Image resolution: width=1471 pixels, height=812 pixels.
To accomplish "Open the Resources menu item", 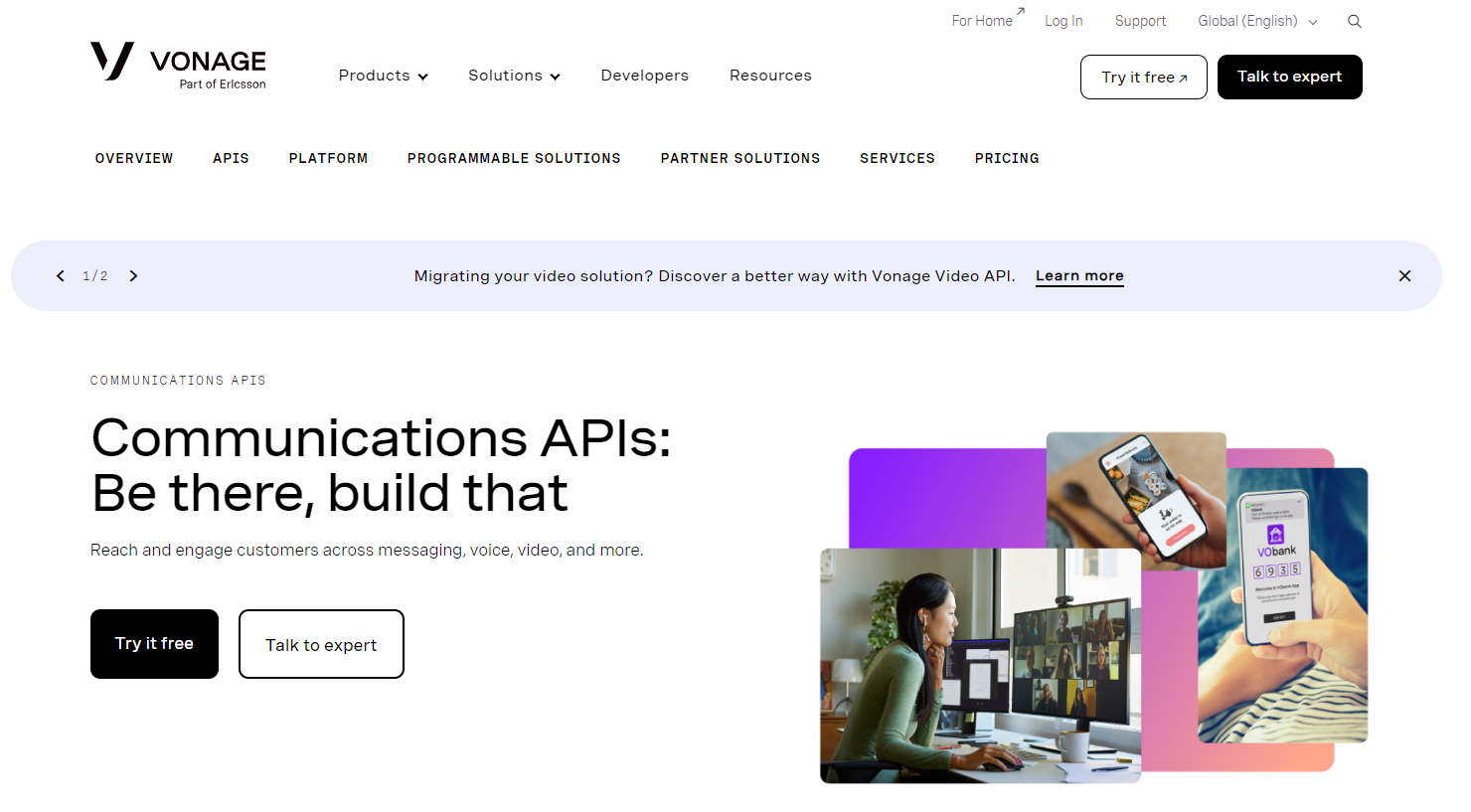I will 770,76.
